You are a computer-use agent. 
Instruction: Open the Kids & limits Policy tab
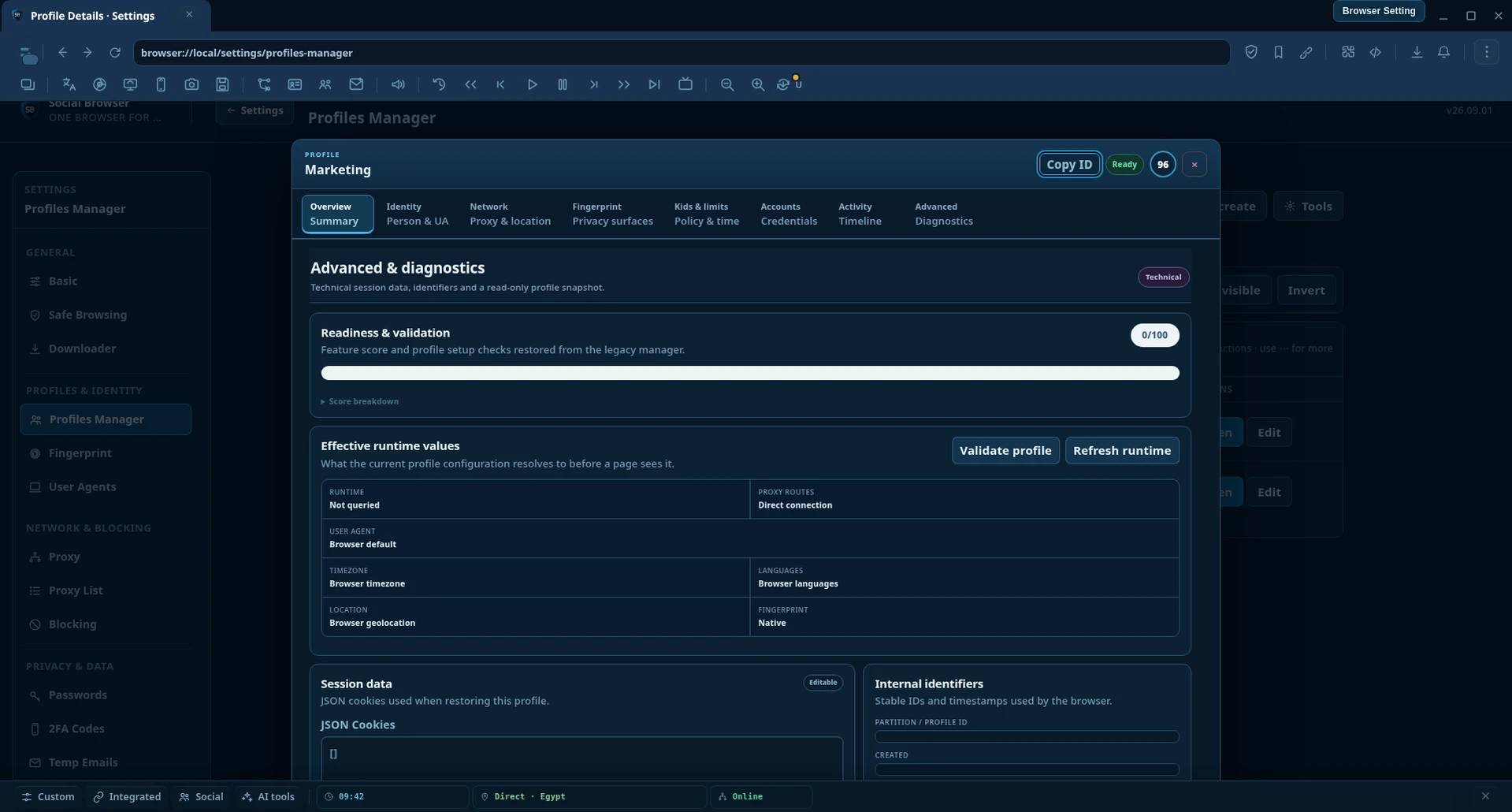pos(706,214)
